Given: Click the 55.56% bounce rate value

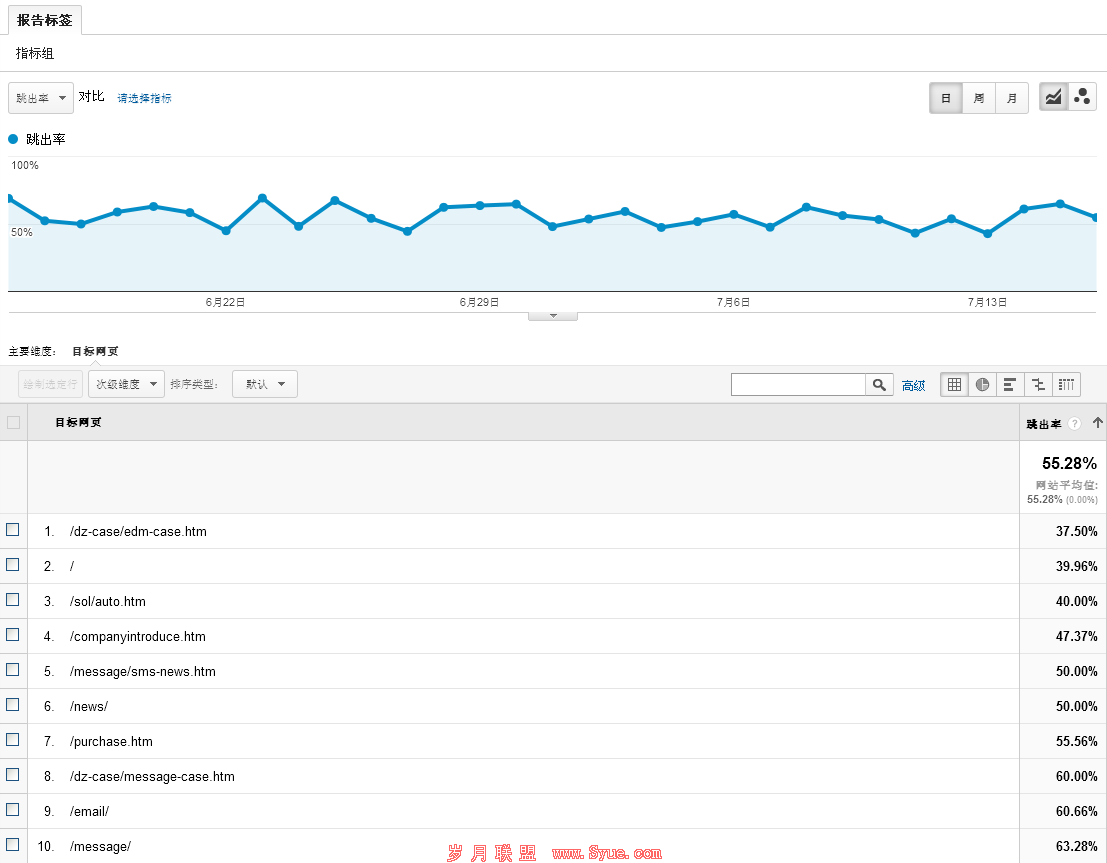Looking at the screenshot, I should (1077, 742).
